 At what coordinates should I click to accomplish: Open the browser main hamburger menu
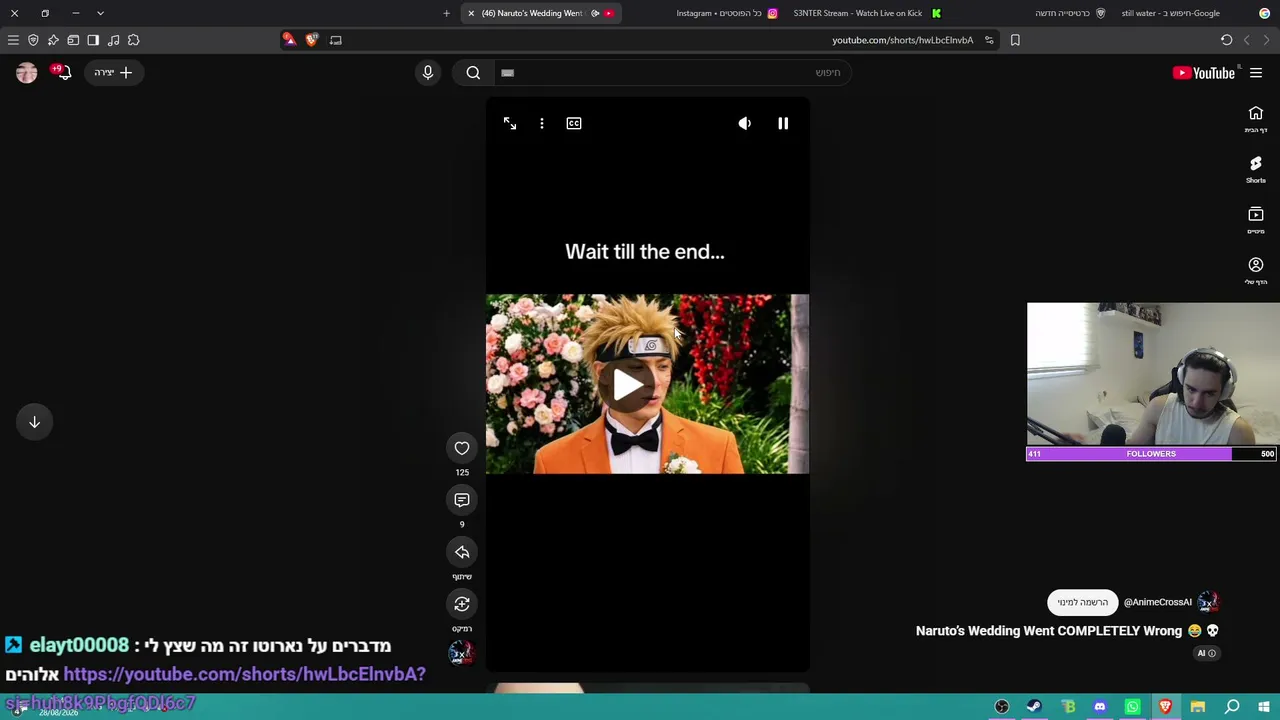(x=13, y=40)
